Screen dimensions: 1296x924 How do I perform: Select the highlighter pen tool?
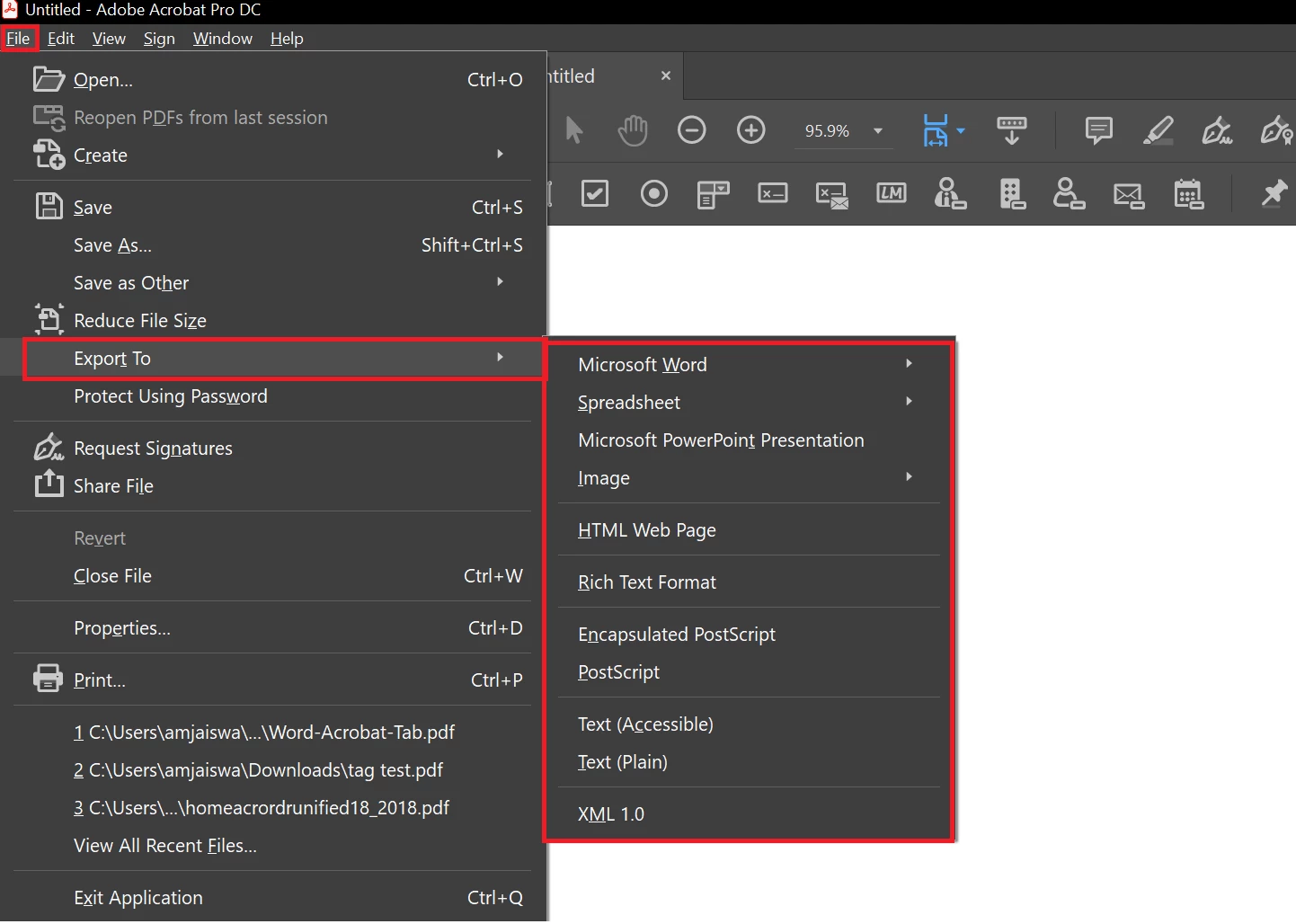[1158, 130]
